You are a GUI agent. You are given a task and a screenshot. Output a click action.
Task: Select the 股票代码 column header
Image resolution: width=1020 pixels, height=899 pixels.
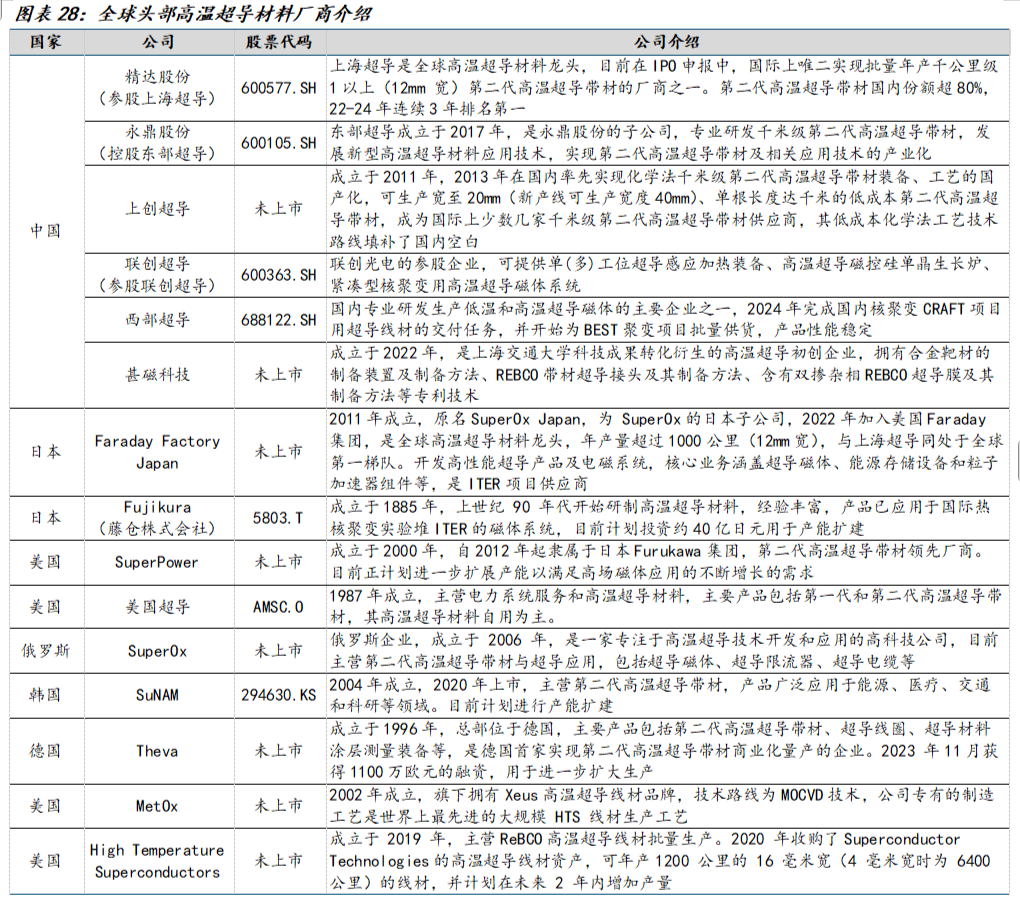pos(279,42)
